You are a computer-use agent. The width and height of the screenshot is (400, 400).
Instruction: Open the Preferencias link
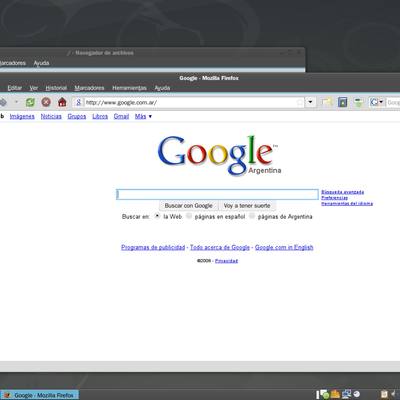[x=334, y=198]
